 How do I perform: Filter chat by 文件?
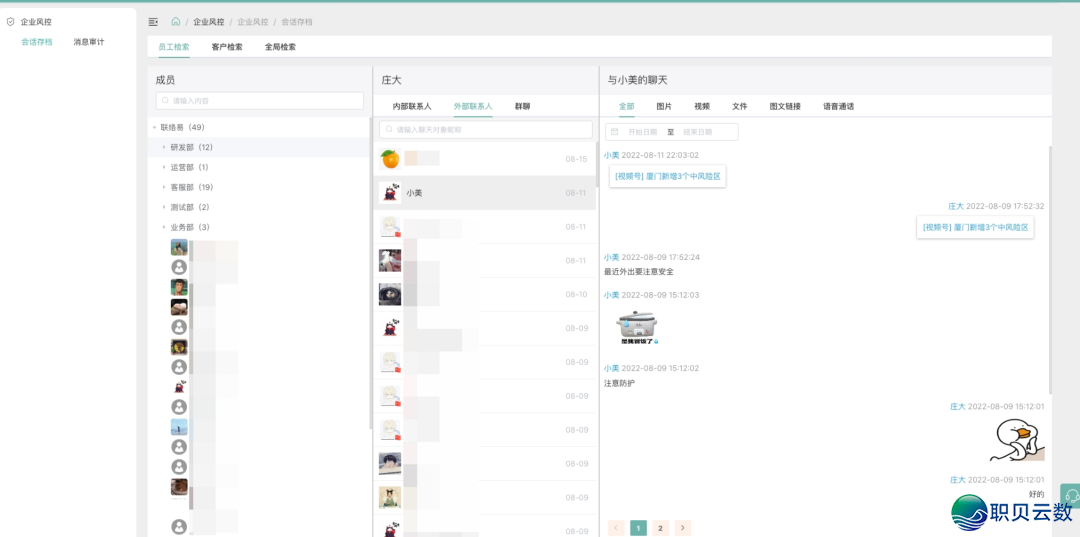pos(740,107)
